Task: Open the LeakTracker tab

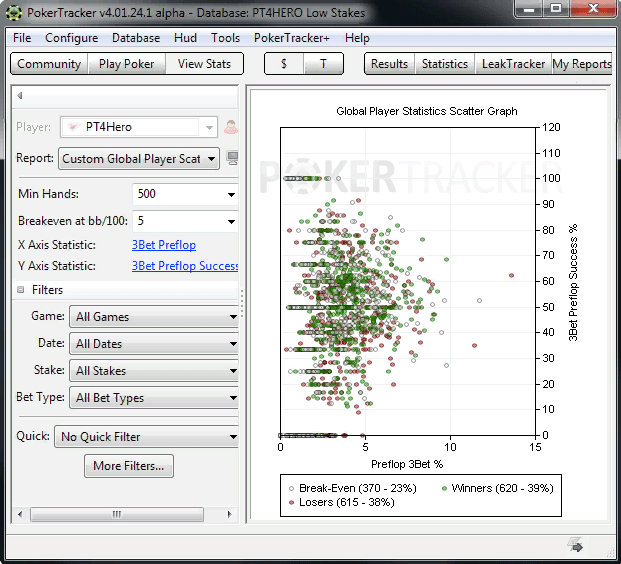Action: 513,64
